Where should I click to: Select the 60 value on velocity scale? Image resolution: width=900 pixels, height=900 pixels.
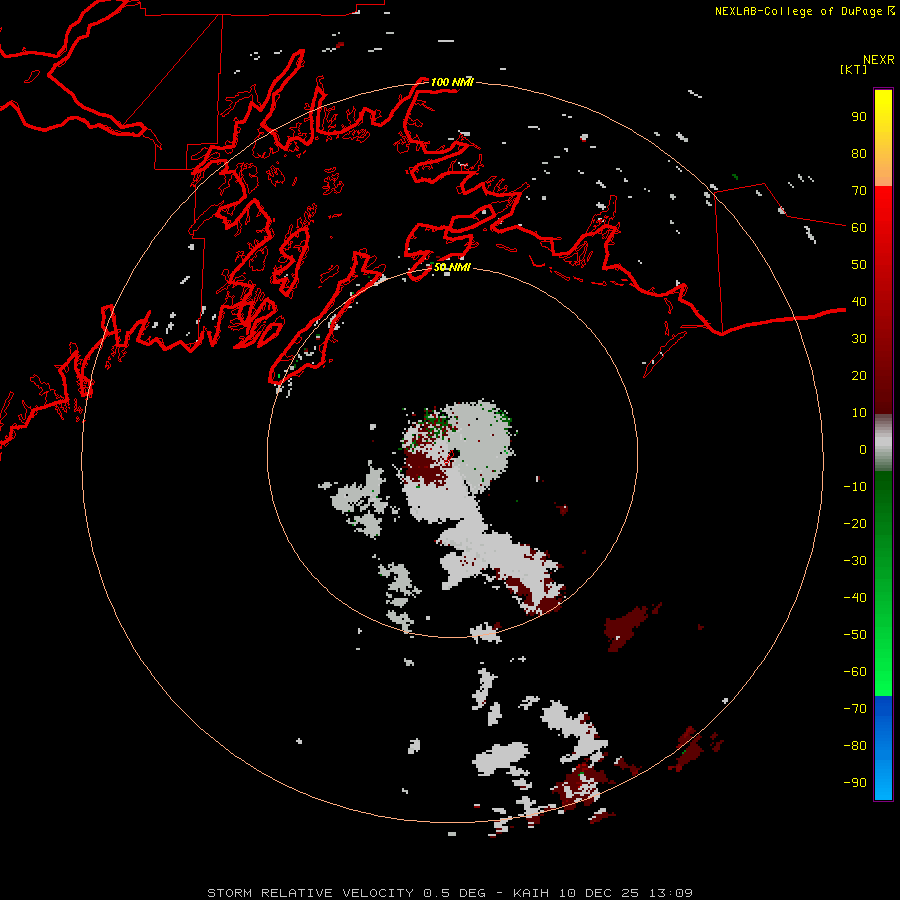point(859,227)
